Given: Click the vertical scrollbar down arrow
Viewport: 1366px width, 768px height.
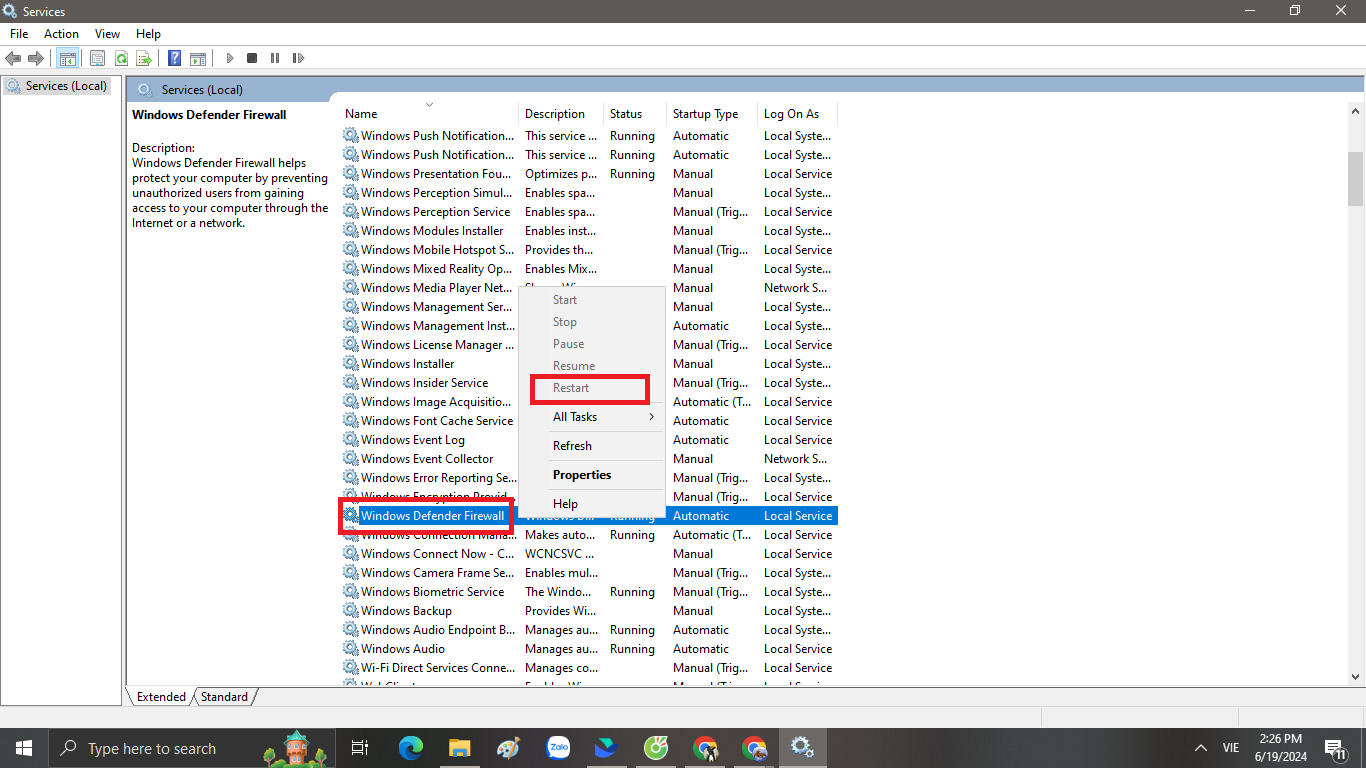Looking at the screenshot, I should pos(1355,677).
